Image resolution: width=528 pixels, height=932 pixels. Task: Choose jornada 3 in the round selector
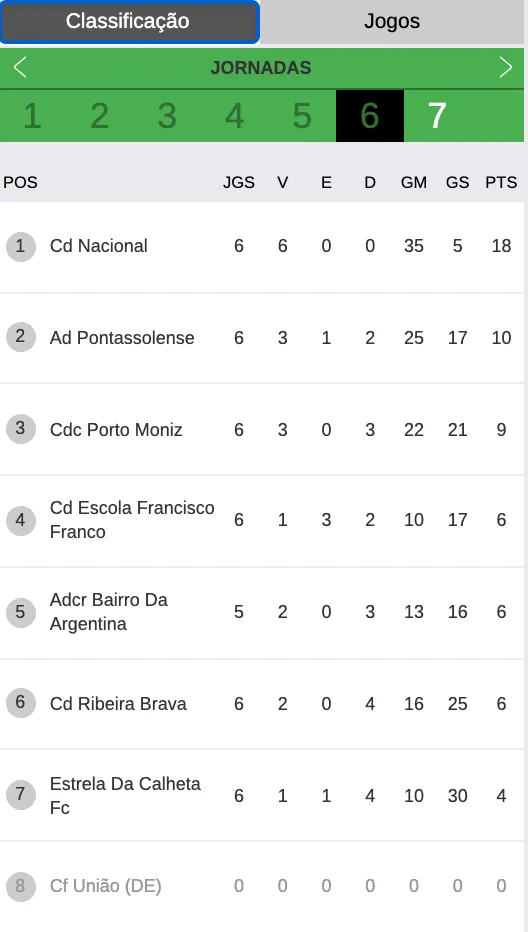pos(167,116)
